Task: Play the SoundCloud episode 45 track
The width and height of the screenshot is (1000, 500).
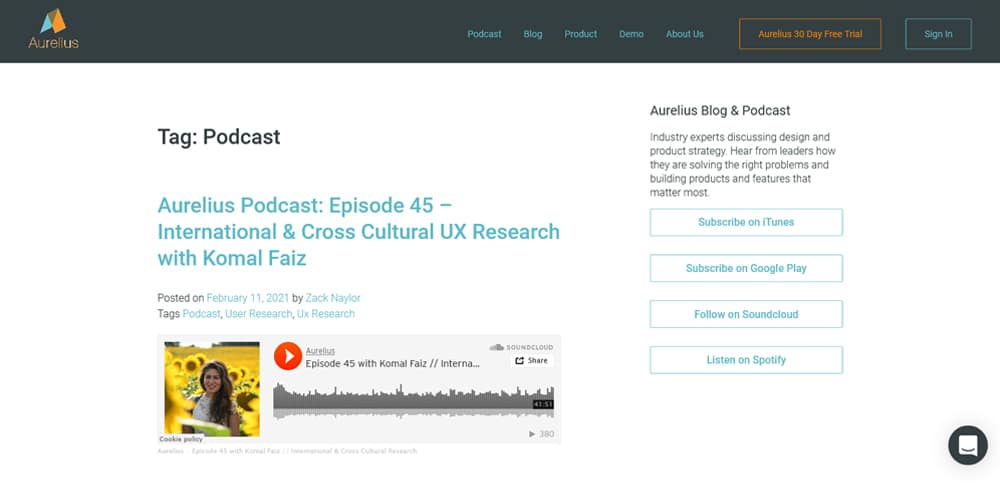Action: coord(288,356)
